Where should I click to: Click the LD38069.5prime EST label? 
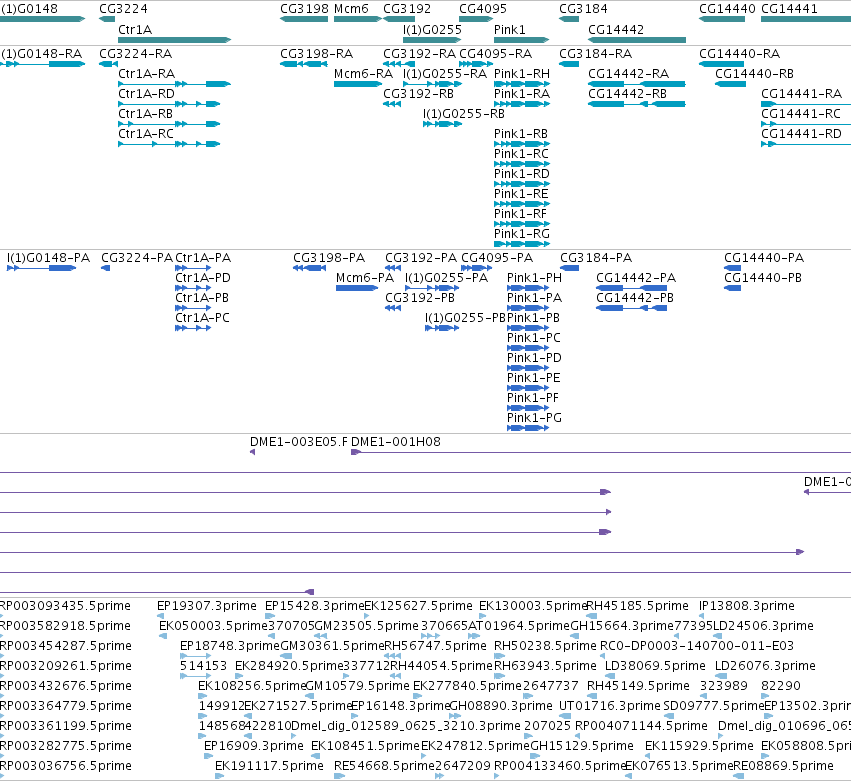[x=655, y=666]
